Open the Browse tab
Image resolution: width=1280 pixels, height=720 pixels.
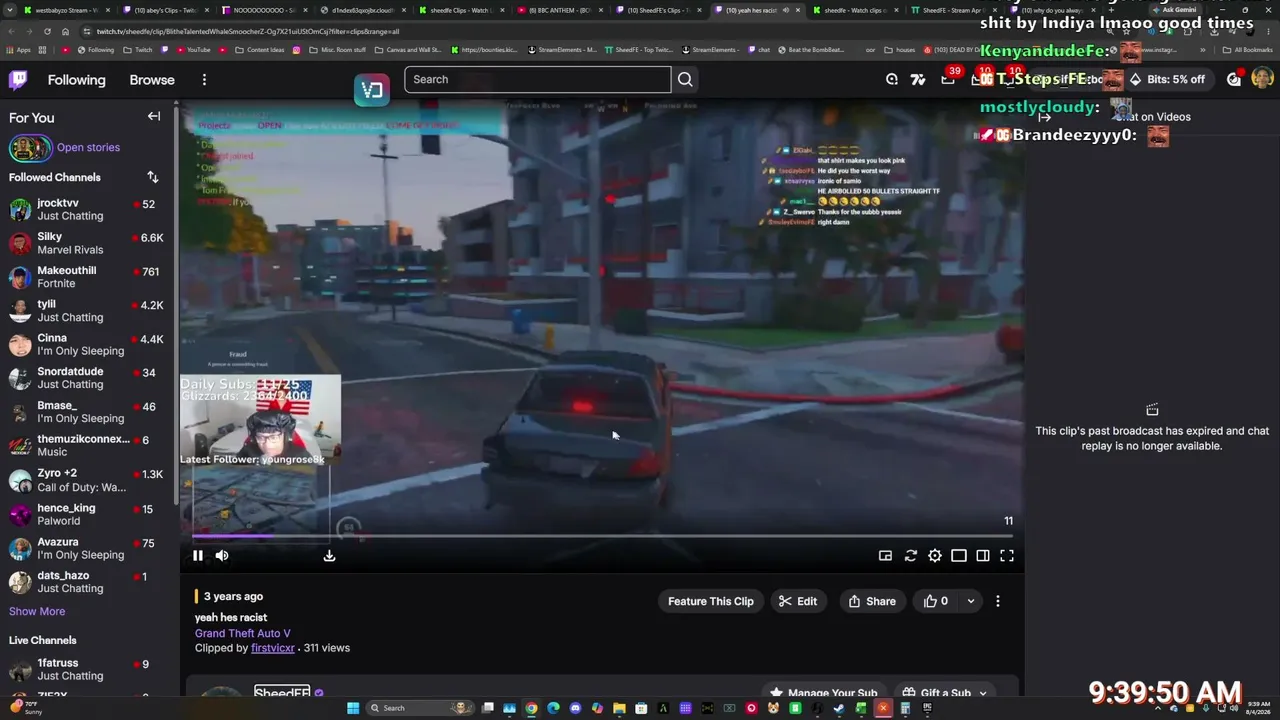click(x=152, y=80)
